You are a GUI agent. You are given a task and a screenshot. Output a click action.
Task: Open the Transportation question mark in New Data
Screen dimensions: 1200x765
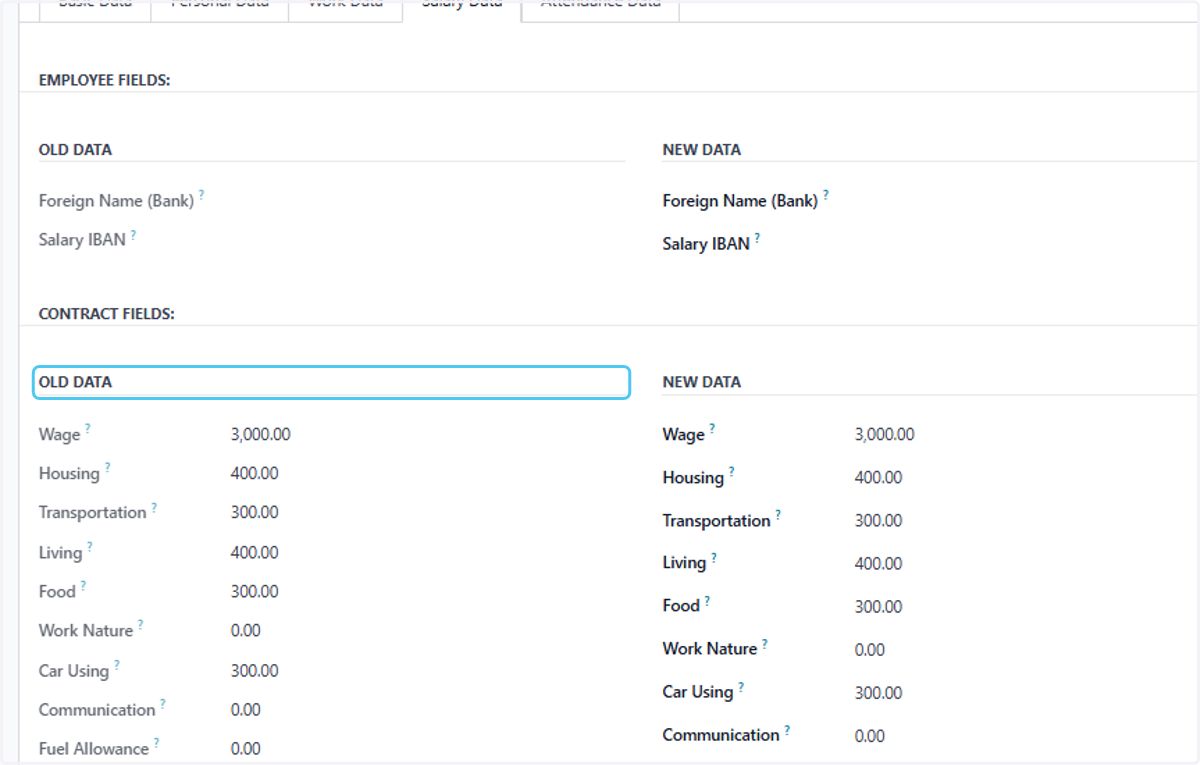tap(778, 515)
